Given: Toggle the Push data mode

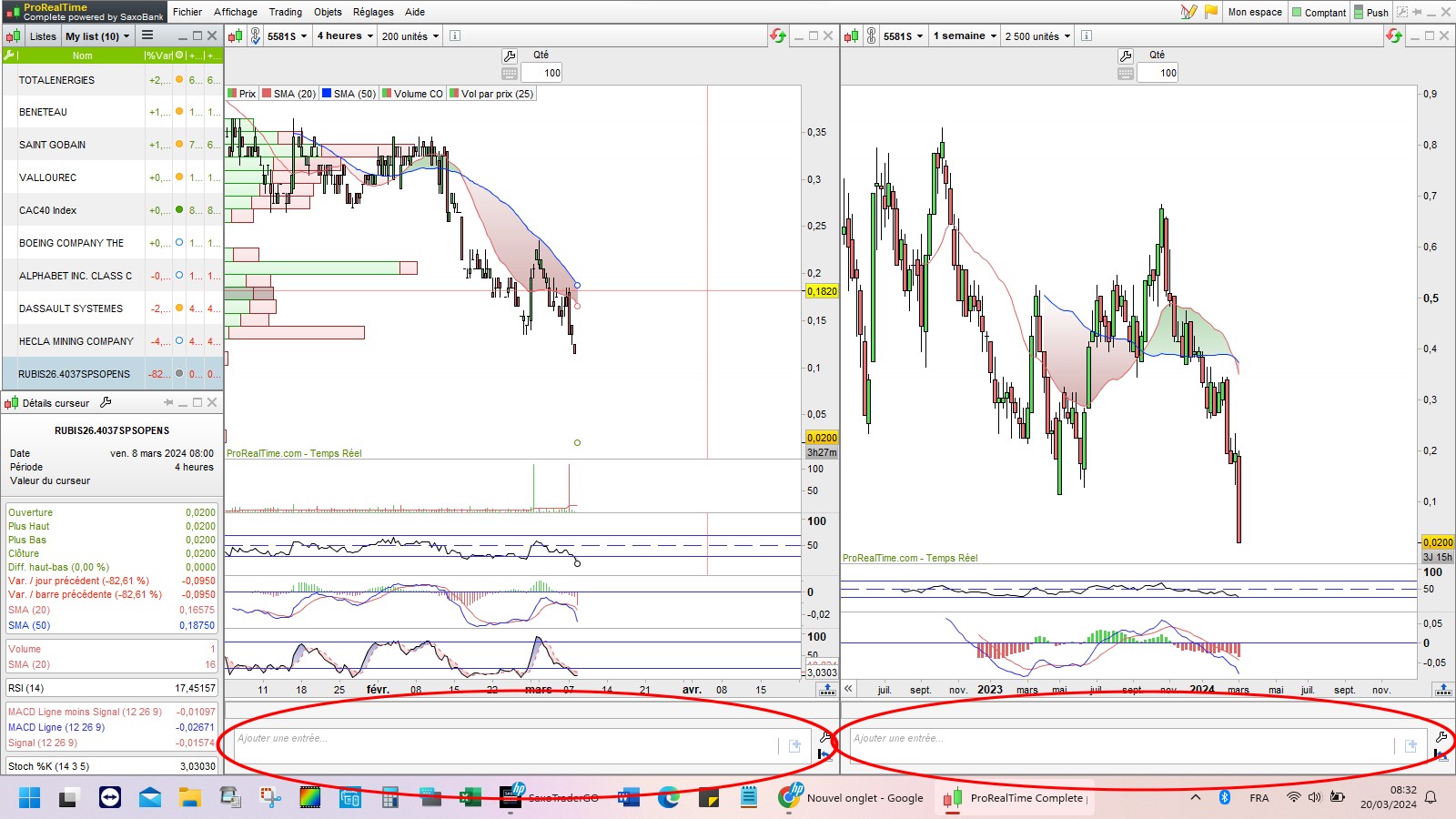Looking at the screenshot, I should pos(1371,12).
